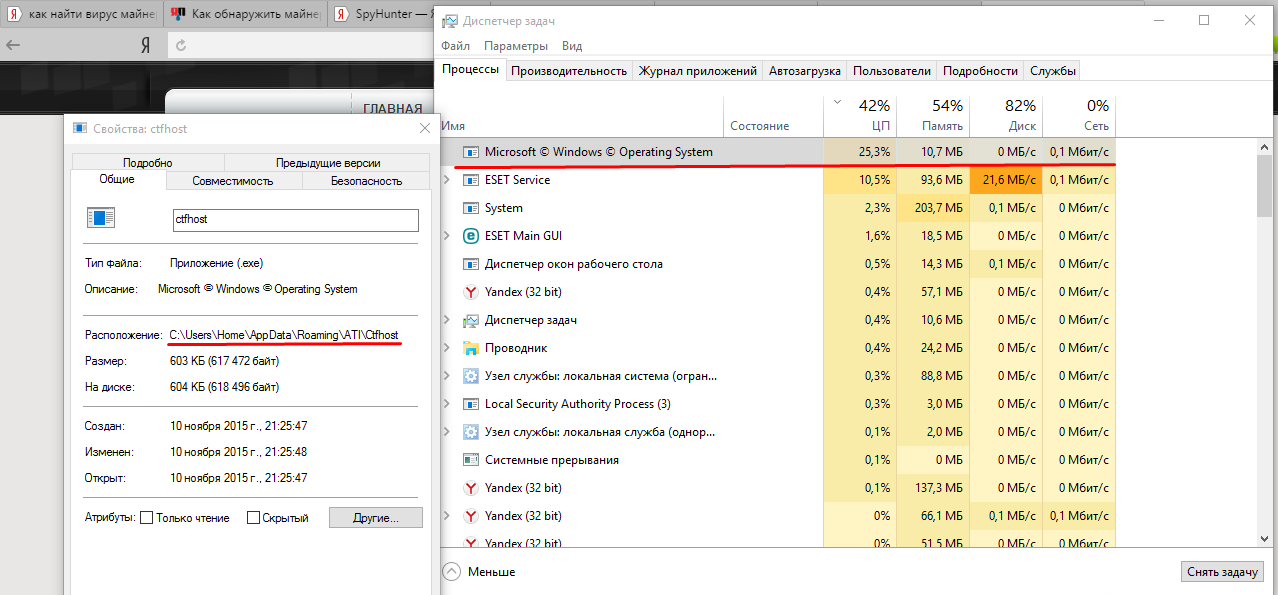Click the scrollbar up arrow in process list

[1264, 146]
